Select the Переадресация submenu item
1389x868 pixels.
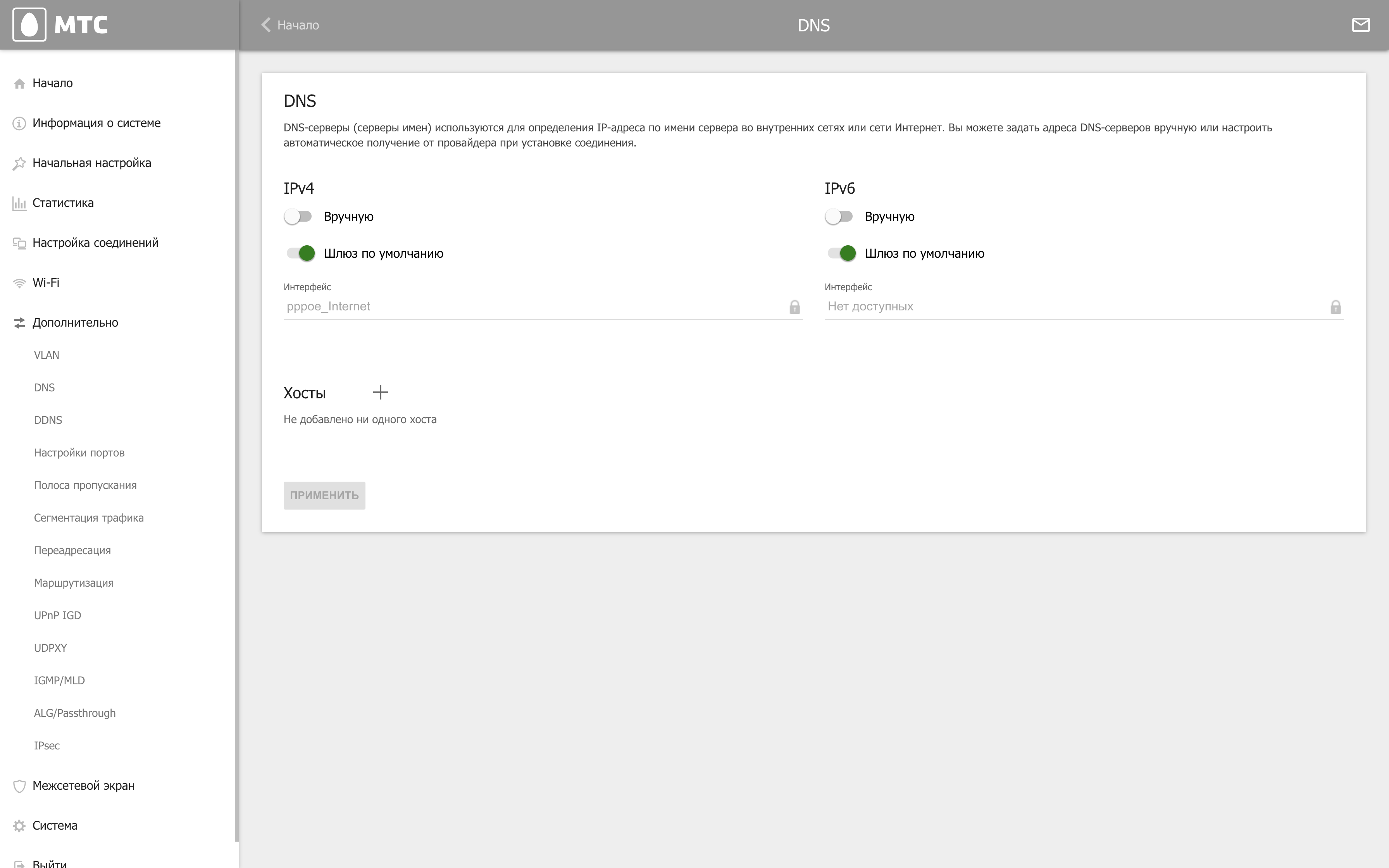coord(72,551)
